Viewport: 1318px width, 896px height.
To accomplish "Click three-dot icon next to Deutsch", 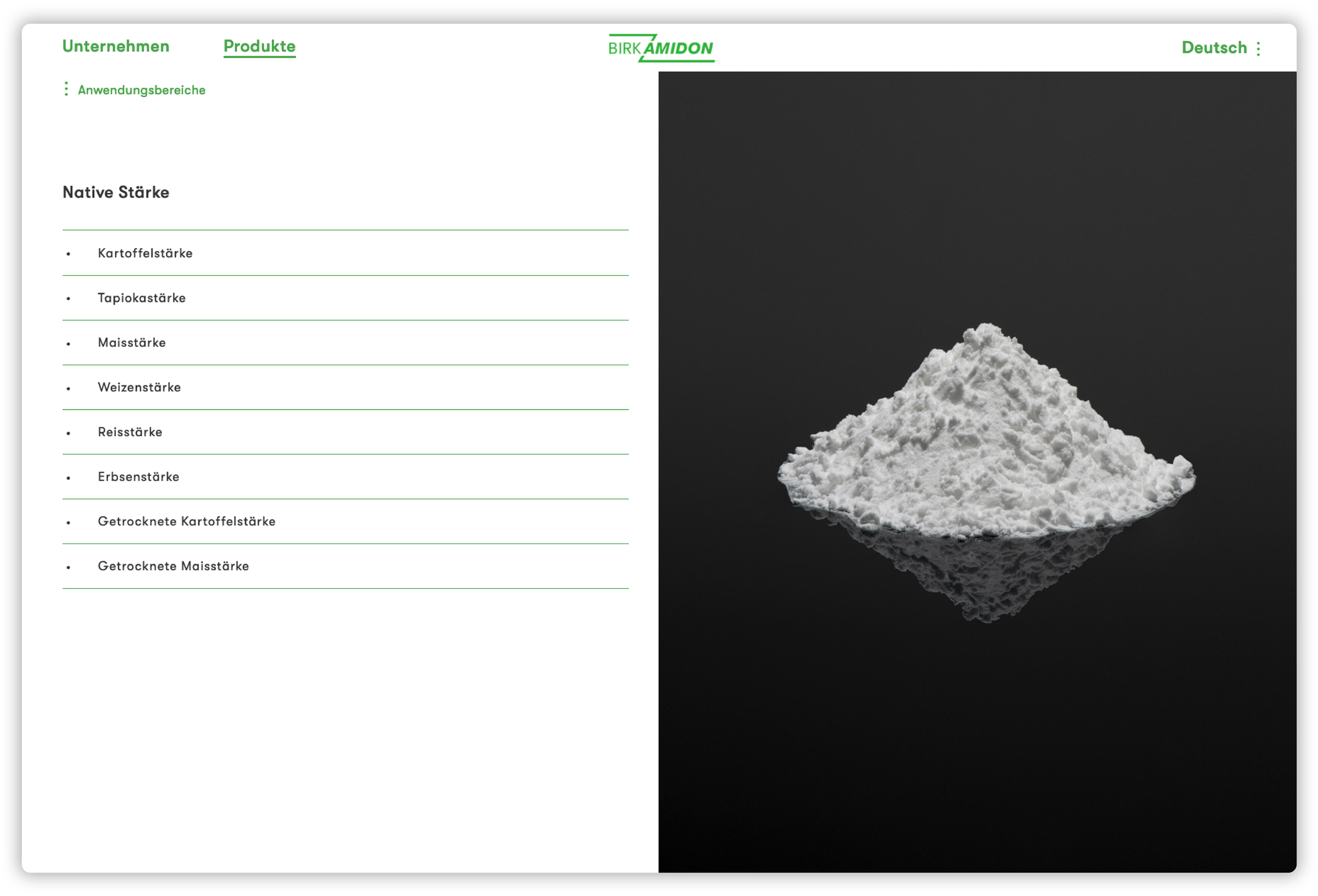I will (x=1258, y=49).
